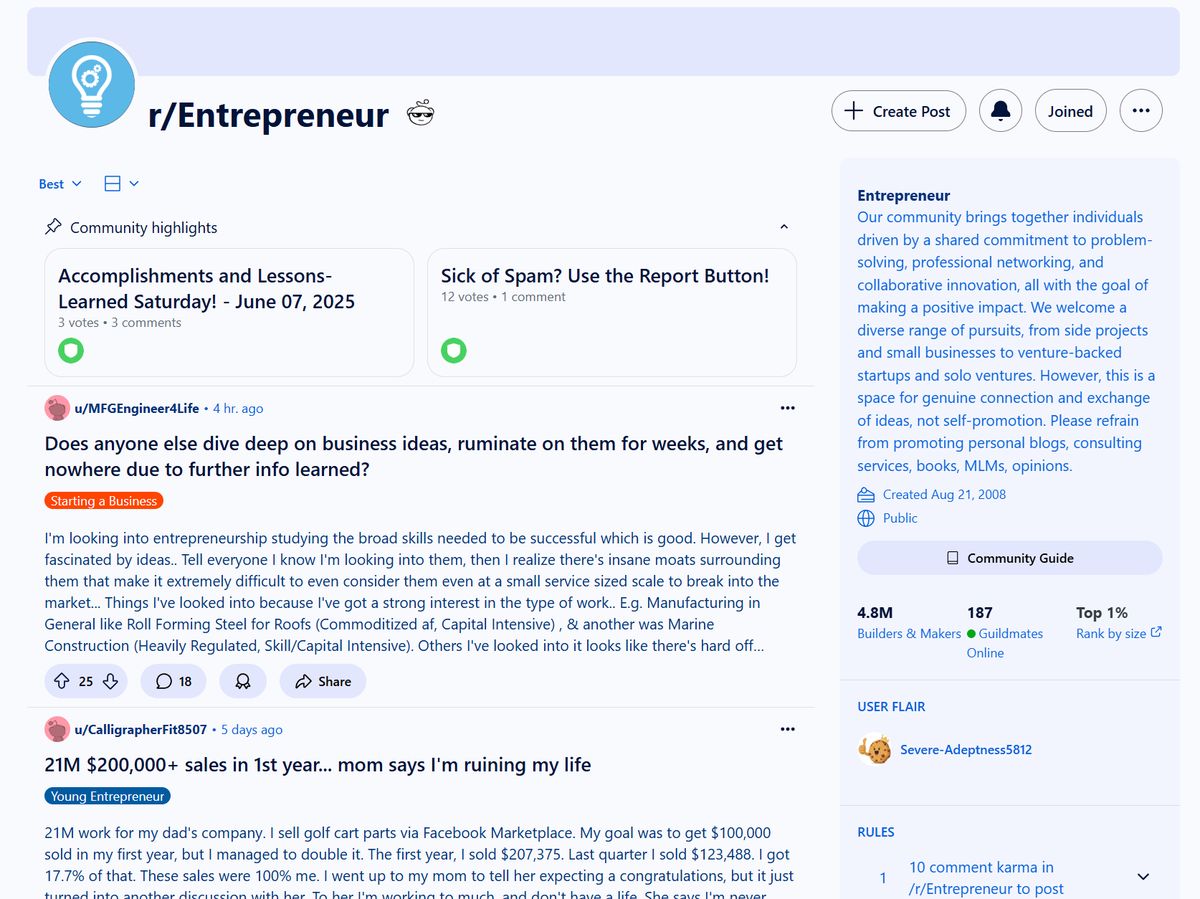1200x899 pixels.
Task: Click the Severe-Adeptness5812 flair avatar
Action: point(875,749)
